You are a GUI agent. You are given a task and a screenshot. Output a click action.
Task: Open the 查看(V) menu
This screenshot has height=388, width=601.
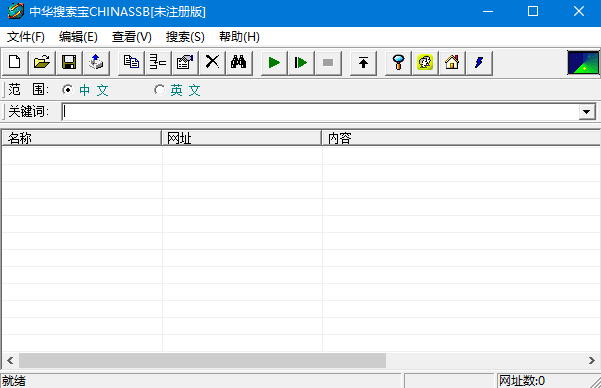(x=131, y=37)
